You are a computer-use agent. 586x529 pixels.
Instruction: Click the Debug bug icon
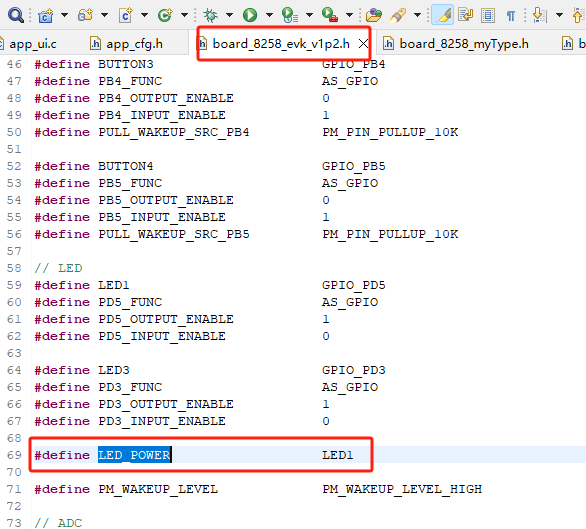point(210,15)
